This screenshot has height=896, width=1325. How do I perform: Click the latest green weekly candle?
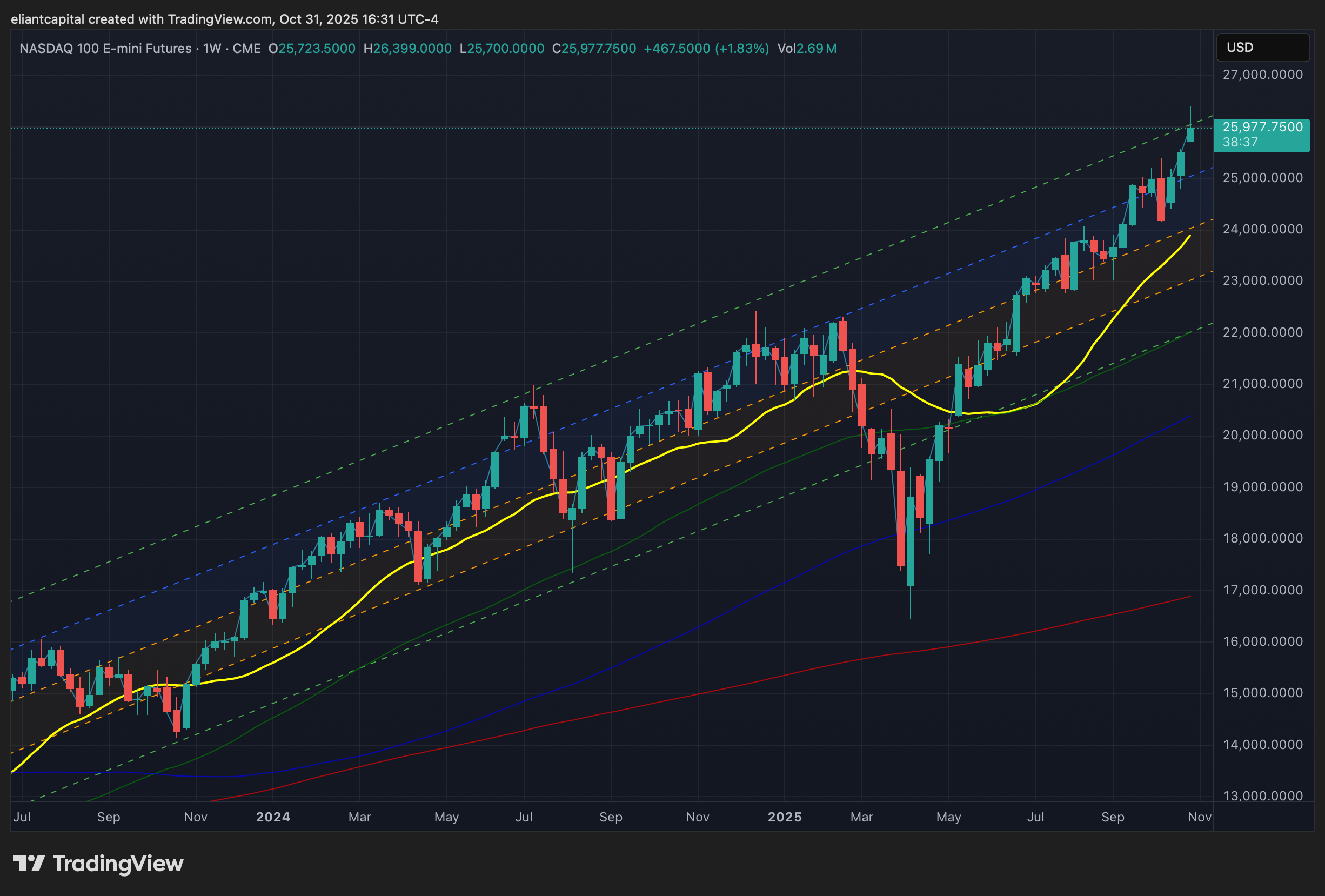pos(1190,135)
